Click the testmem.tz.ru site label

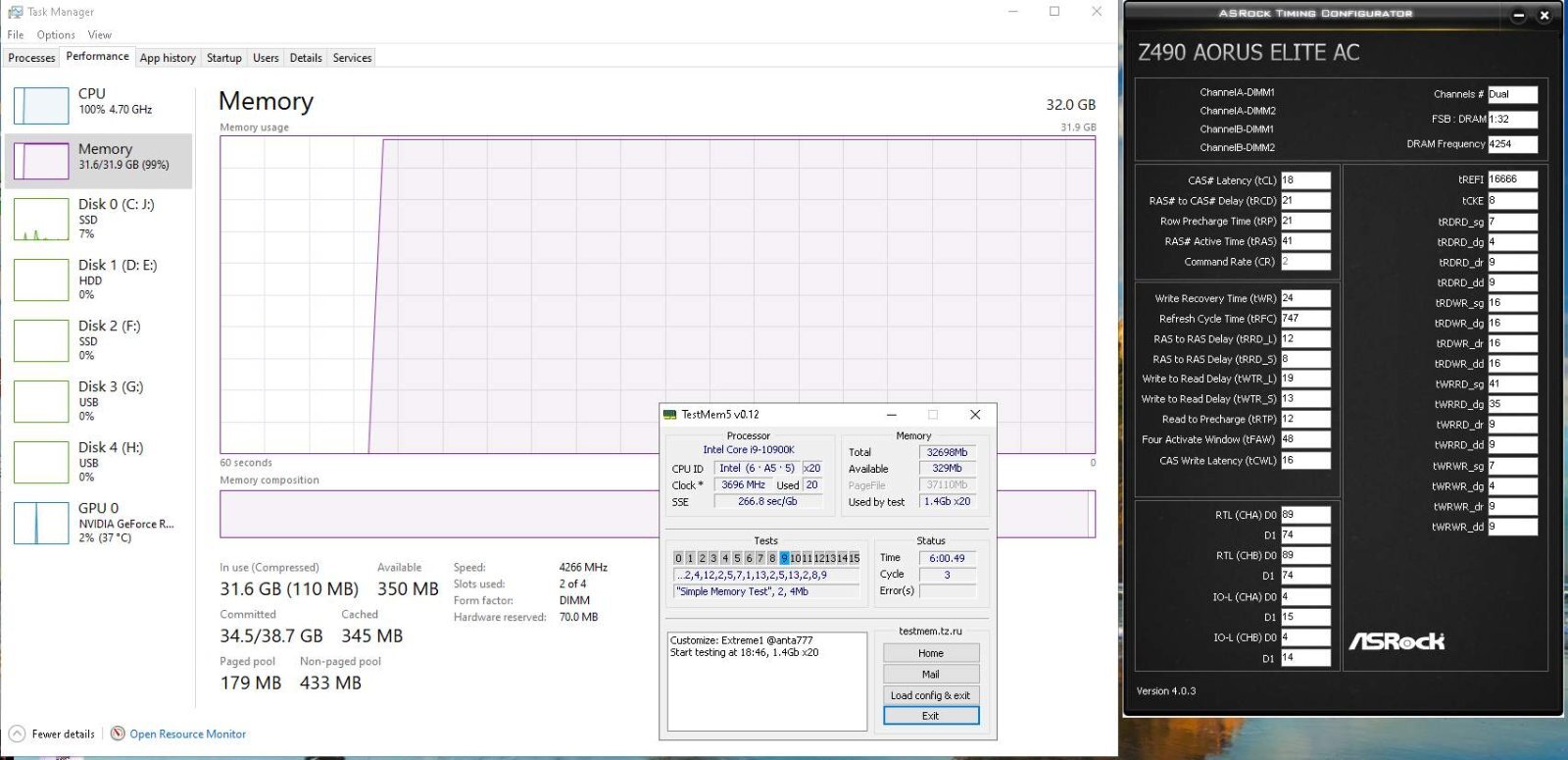click(930, 631)
